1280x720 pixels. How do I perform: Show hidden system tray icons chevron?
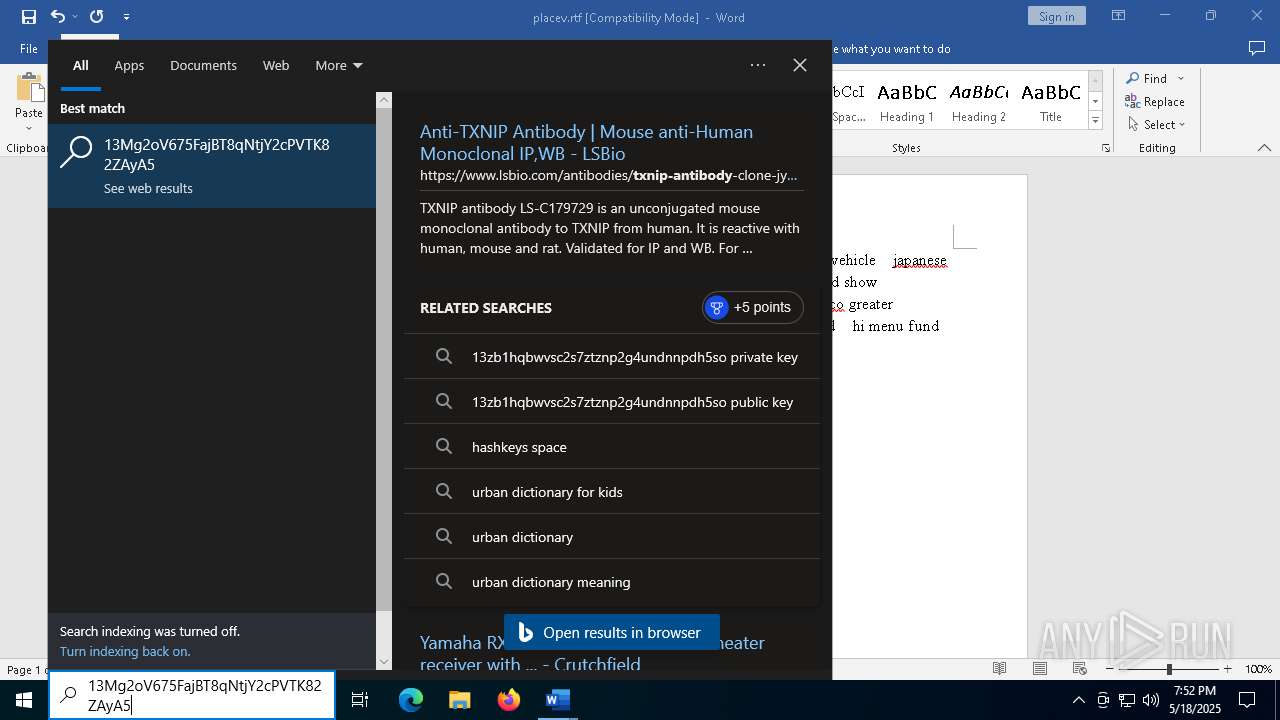pos(1078,700)
